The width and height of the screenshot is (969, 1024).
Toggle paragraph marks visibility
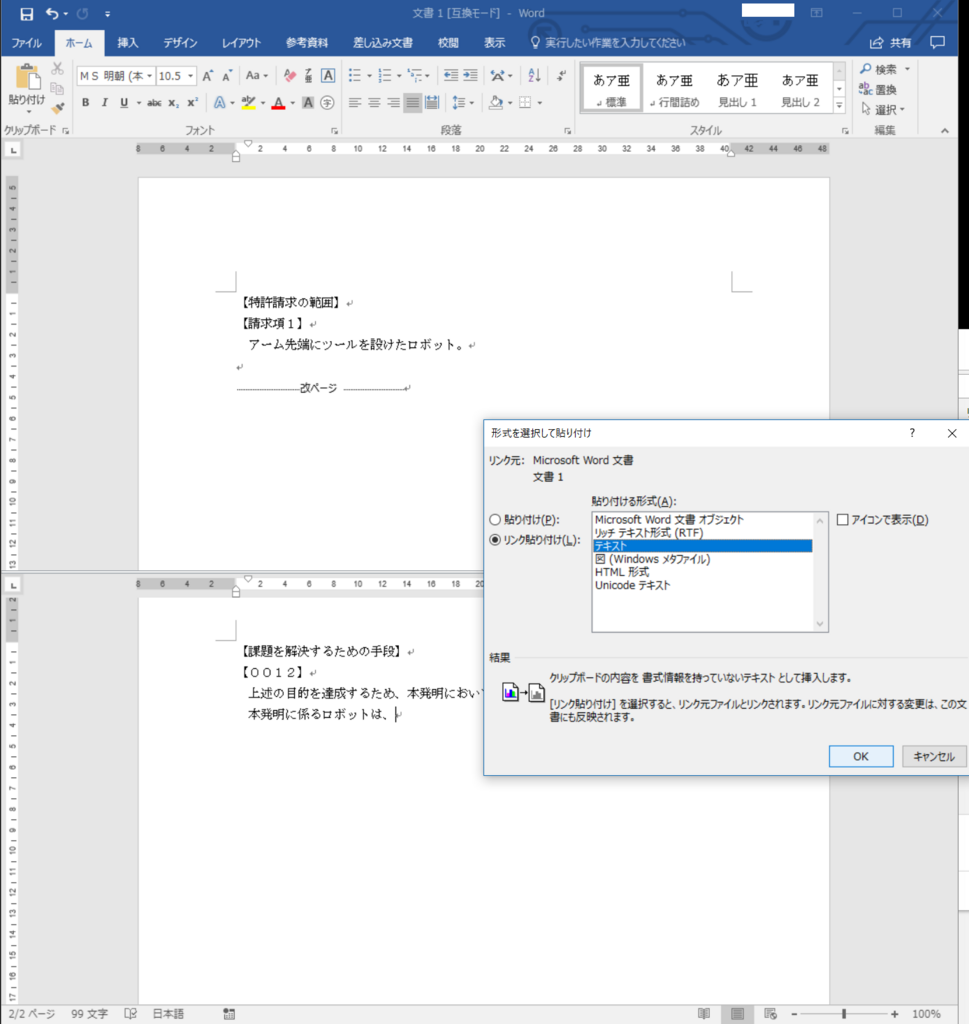click(x=561, y=75)
